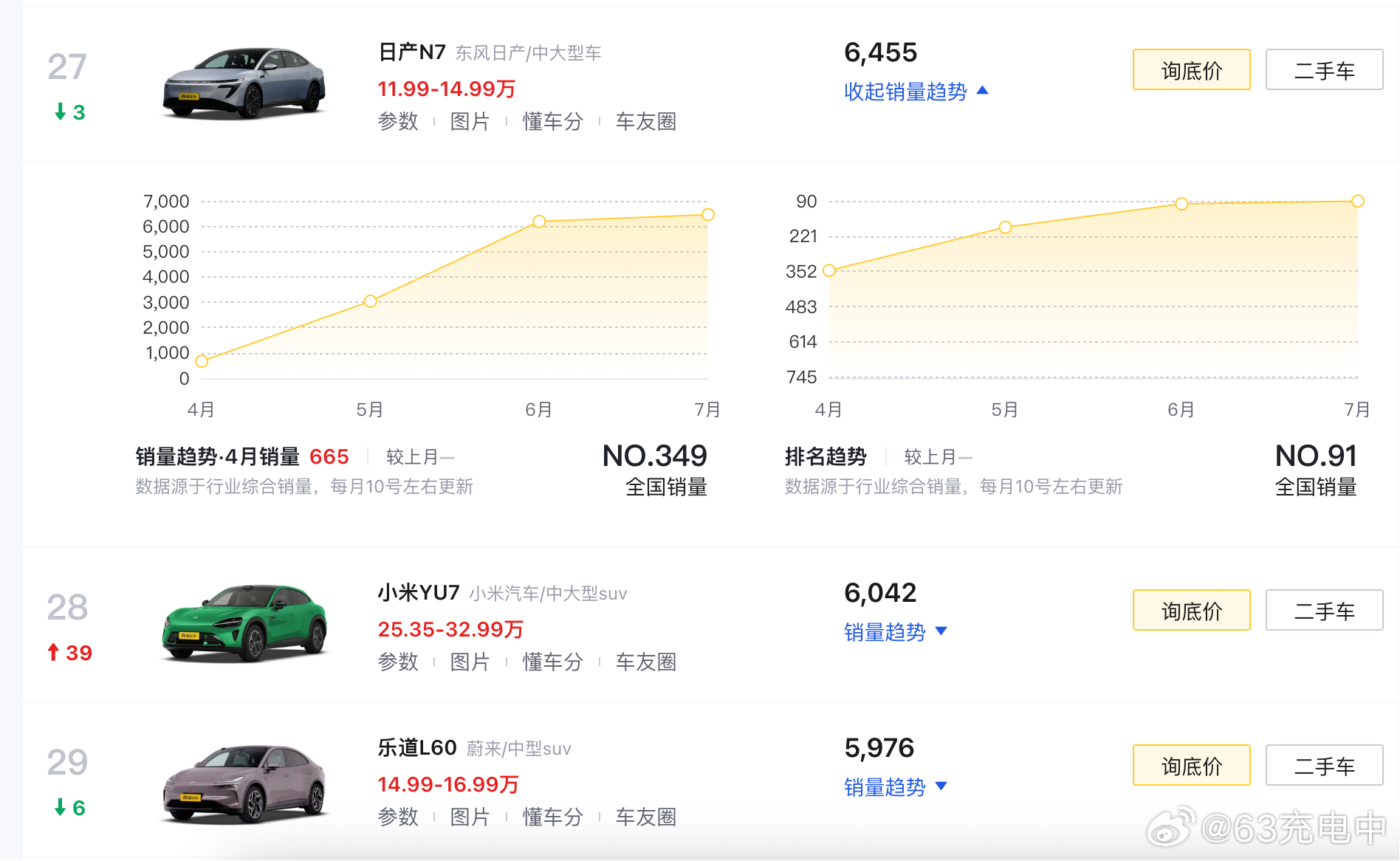Open 小米YU7 model title link
1400x861 pixels.
tap(419, 593)
